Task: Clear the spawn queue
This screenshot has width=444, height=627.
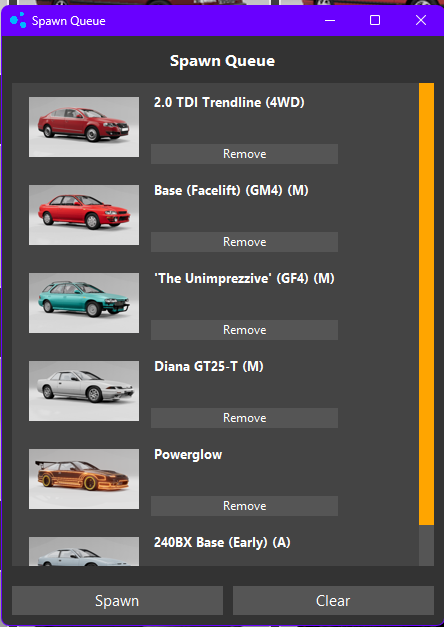Action: point(333,601)
